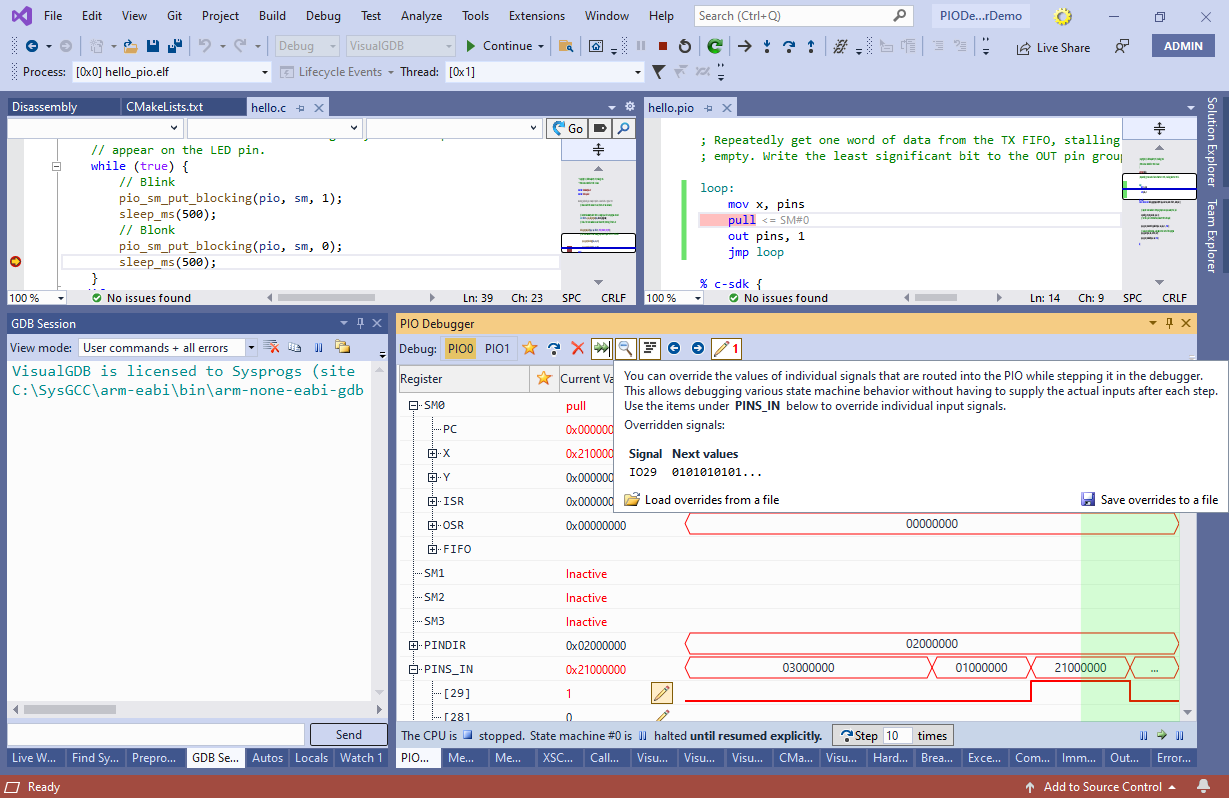
Task: Click the gear settings icon above the hello.c editor
Action: point(630,106)
